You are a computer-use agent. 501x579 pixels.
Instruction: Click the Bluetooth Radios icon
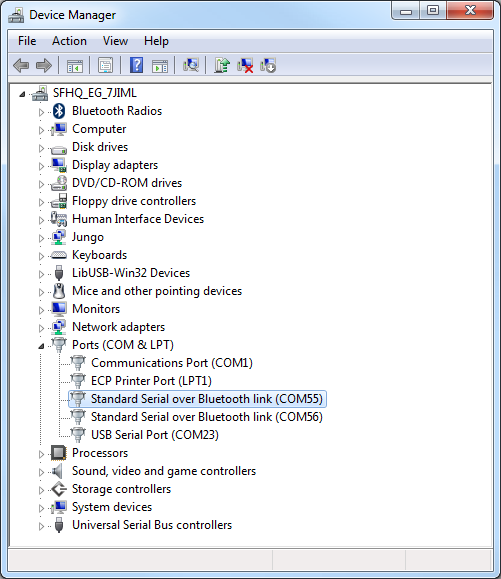pyautogui.click(x=59, y=111)
